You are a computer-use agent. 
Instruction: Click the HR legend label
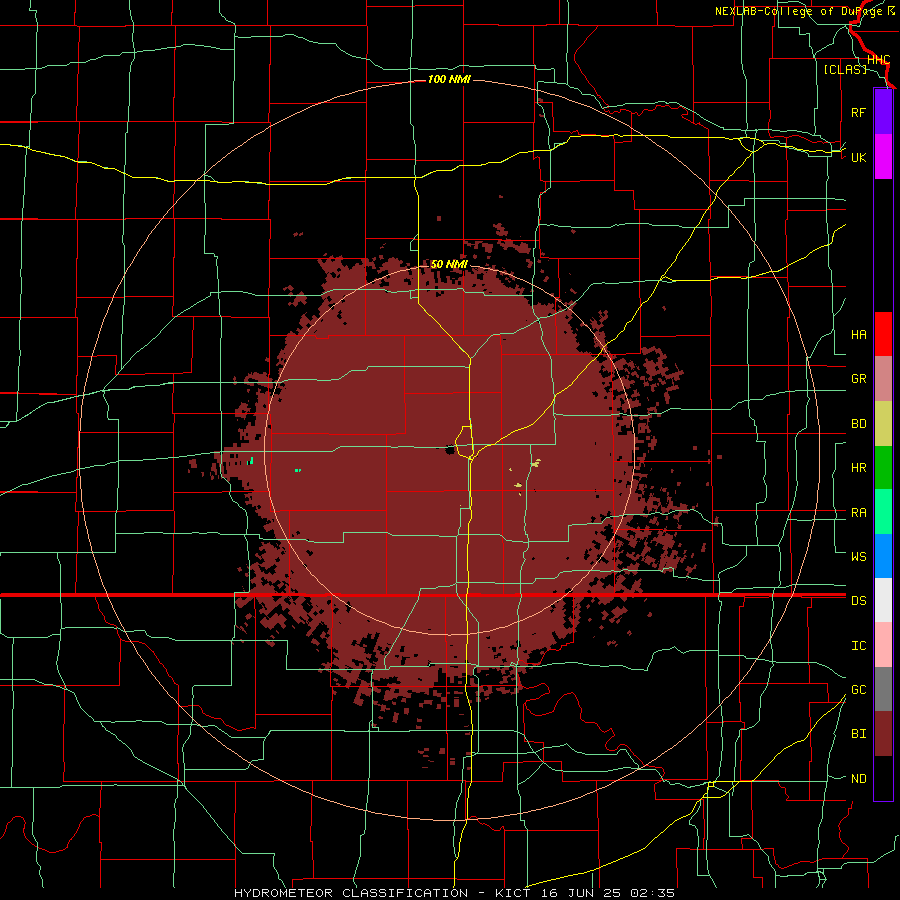858,468
